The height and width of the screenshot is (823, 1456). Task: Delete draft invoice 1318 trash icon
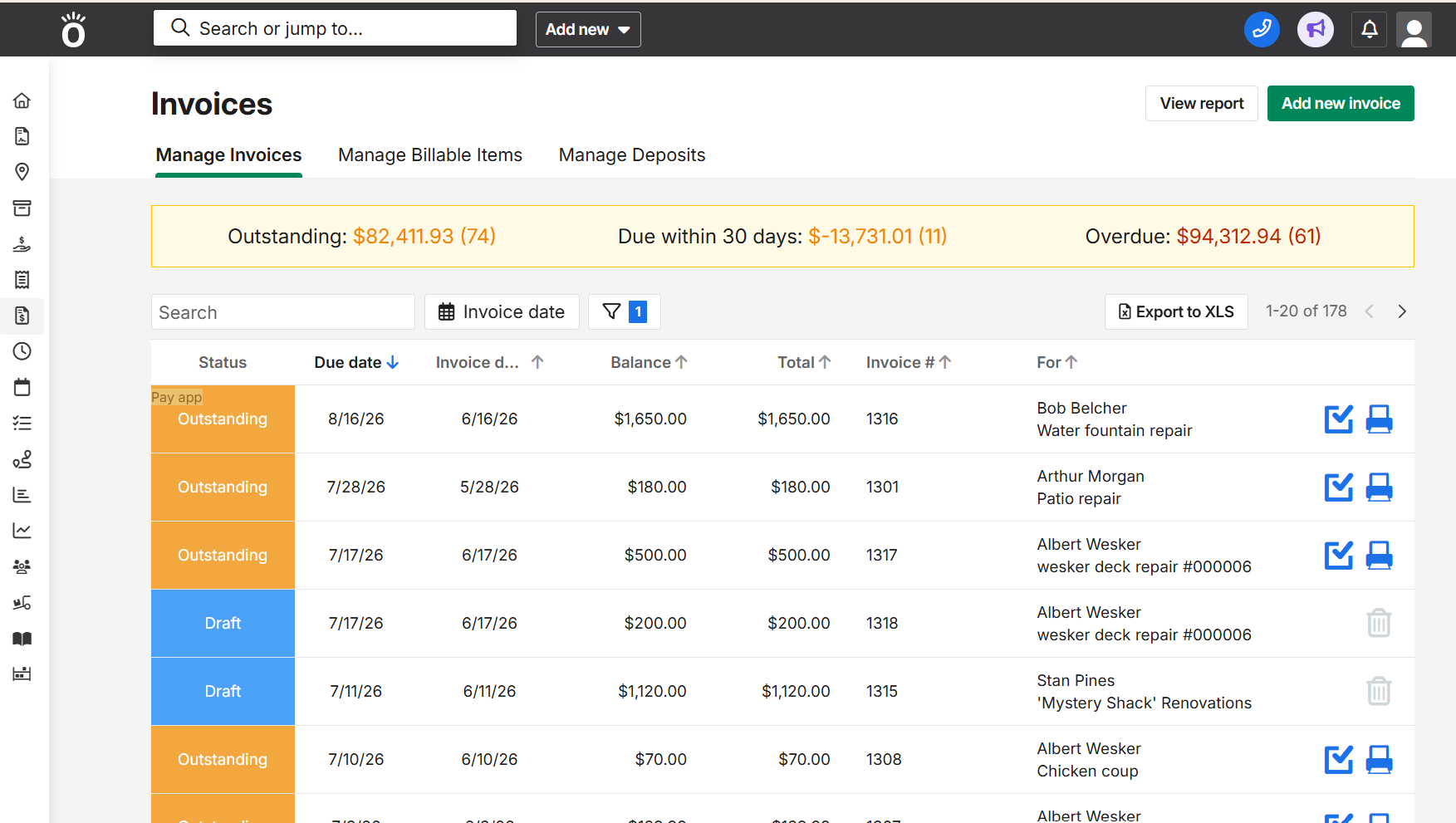click(1379, 623)
